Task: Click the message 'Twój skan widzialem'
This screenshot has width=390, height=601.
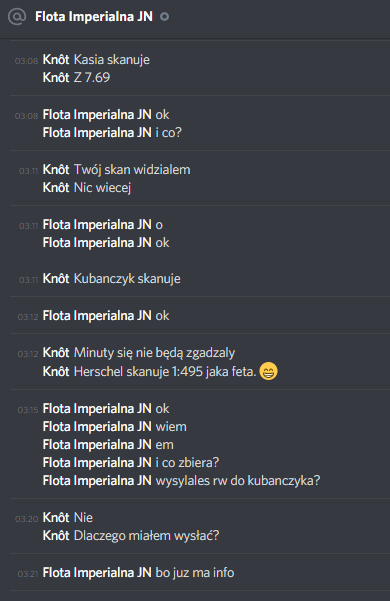Action: (x=132, y=169)
